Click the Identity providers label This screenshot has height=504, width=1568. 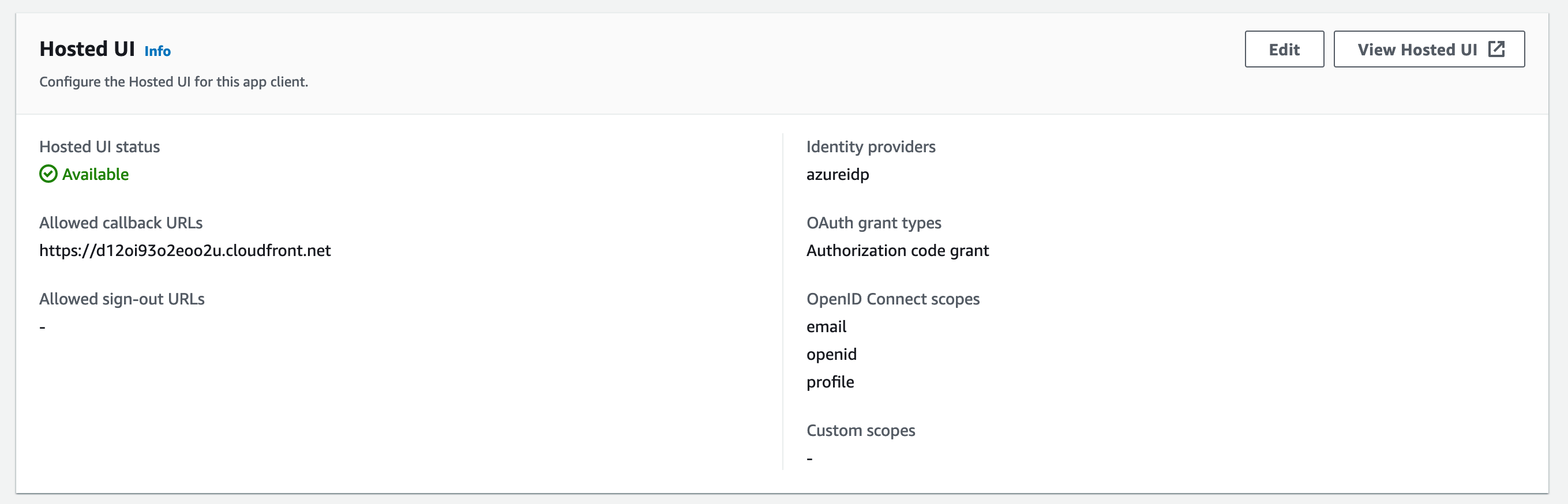(871, 147)
